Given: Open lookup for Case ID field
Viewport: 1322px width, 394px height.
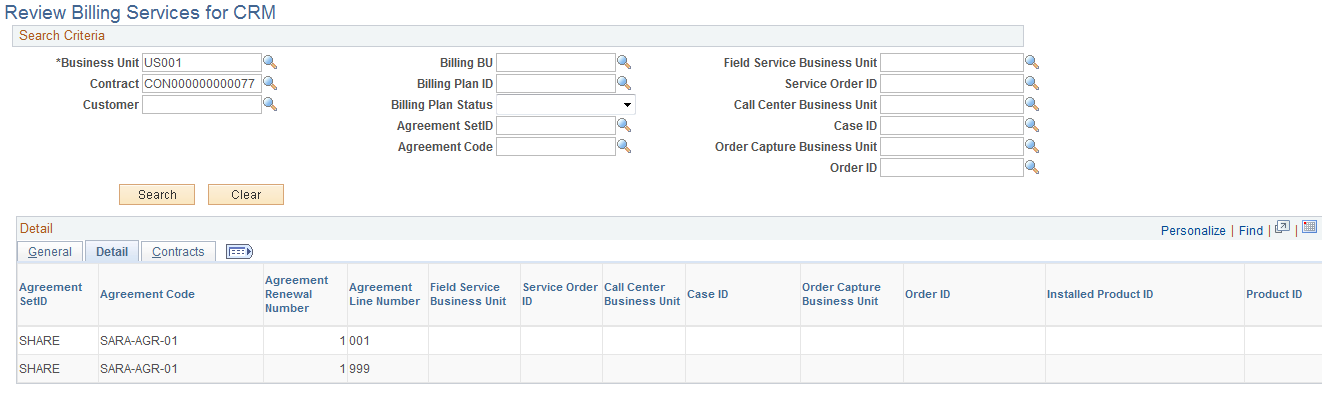Looking at the screenshot, I should (1032, 126).
